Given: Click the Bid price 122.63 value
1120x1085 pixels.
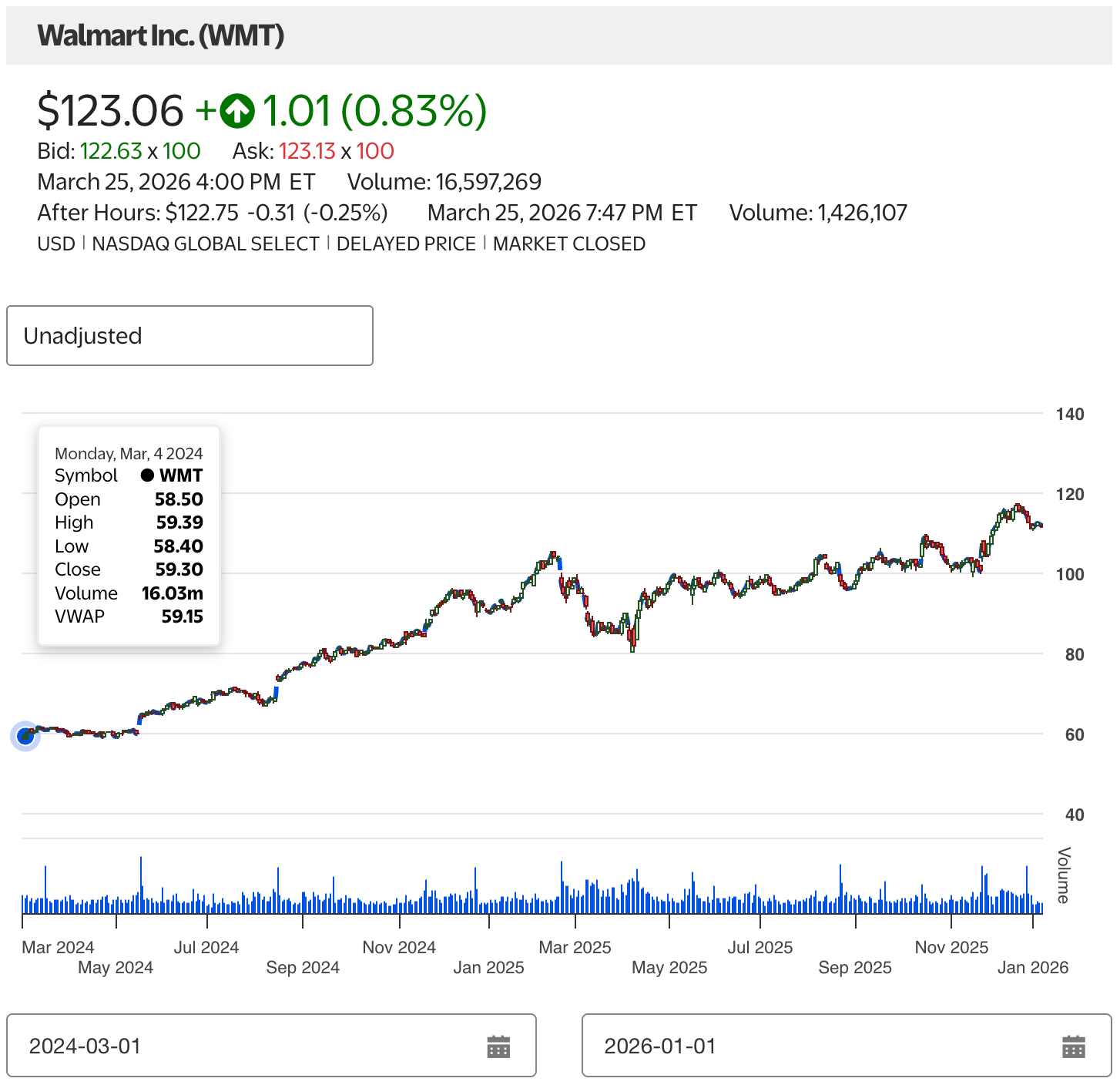Looking at the screenshot, I should pyautogui.click(x=111, y=151).
